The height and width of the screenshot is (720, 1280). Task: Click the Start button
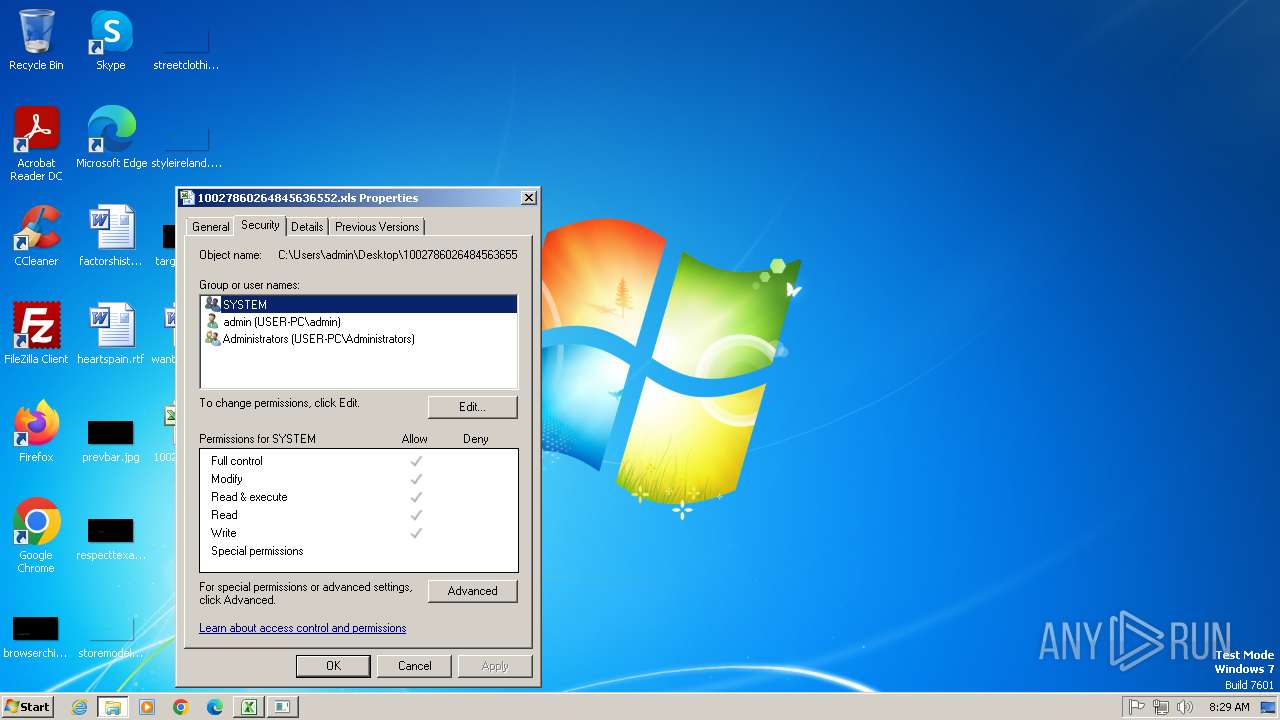[27, 707]
